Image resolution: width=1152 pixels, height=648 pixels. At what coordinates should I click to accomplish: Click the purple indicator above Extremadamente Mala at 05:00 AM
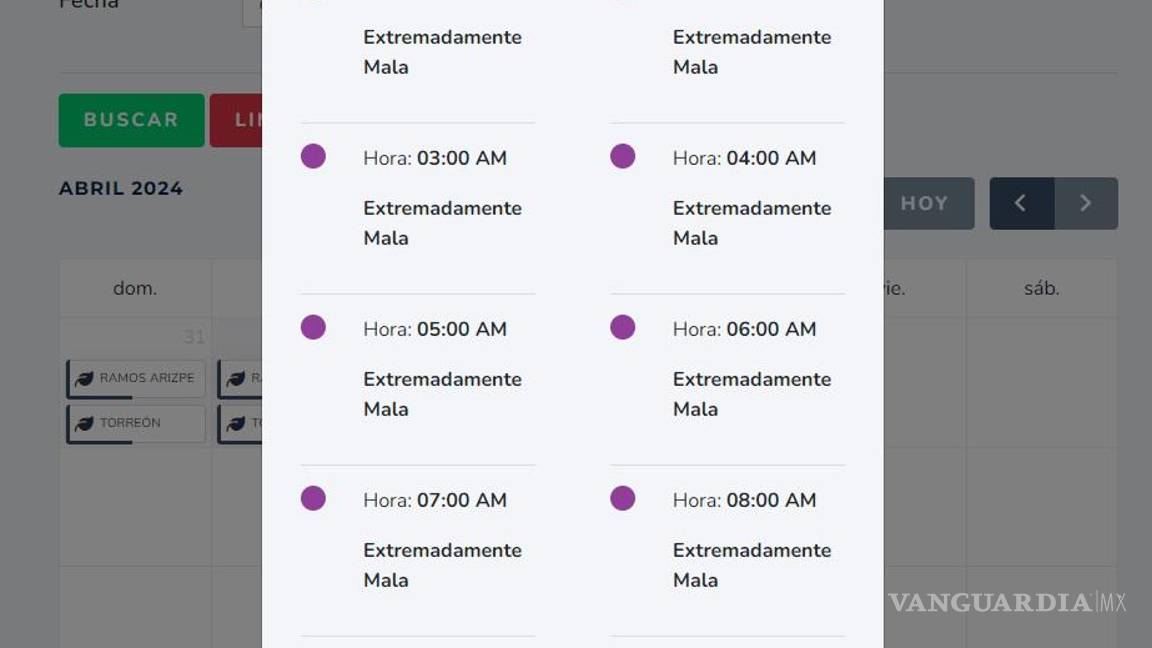click(313, 327)
